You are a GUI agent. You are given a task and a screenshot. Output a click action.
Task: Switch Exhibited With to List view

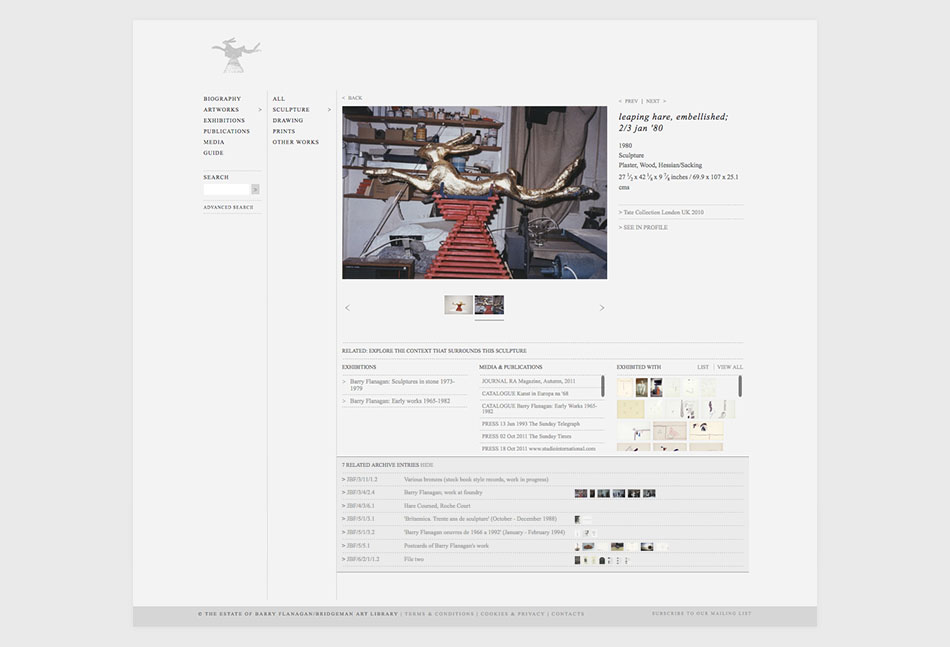tap(703, 367)
